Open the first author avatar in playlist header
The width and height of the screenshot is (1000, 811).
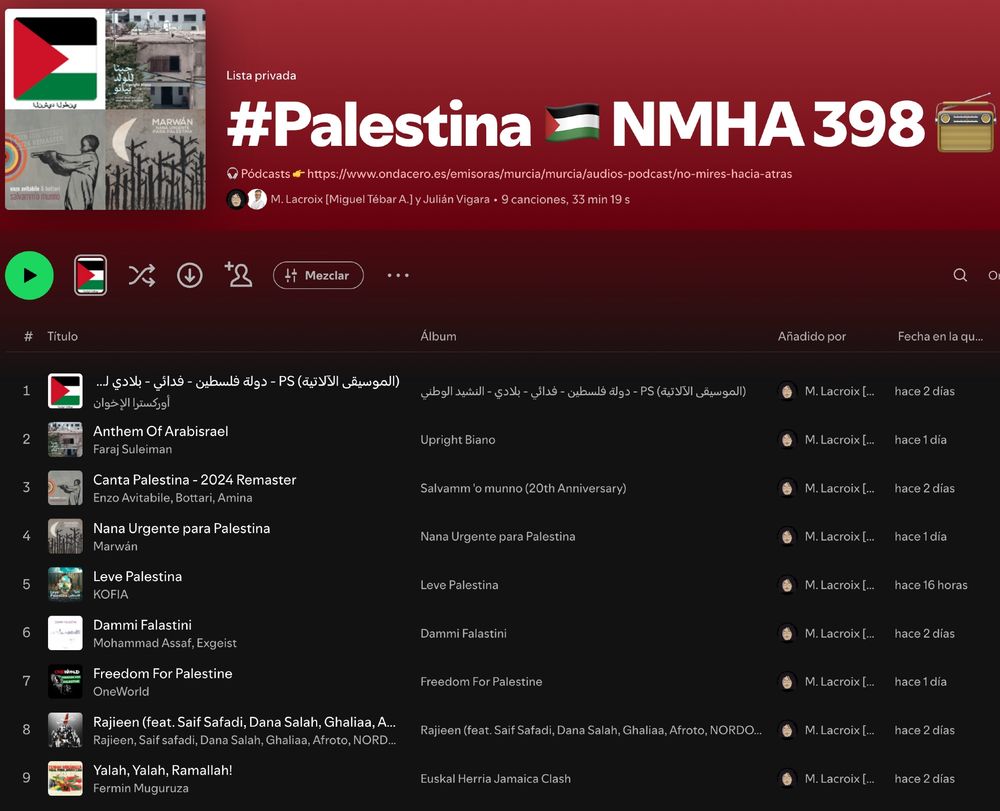point(237,200)
